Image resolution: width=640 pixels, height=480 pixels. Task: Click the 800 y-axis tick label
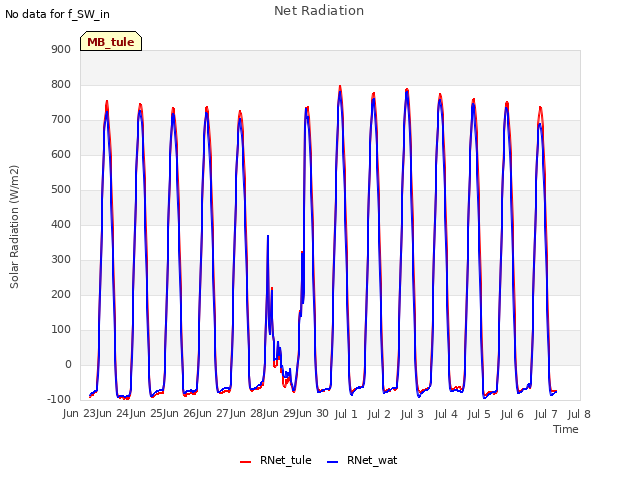[x=61, y=84]
